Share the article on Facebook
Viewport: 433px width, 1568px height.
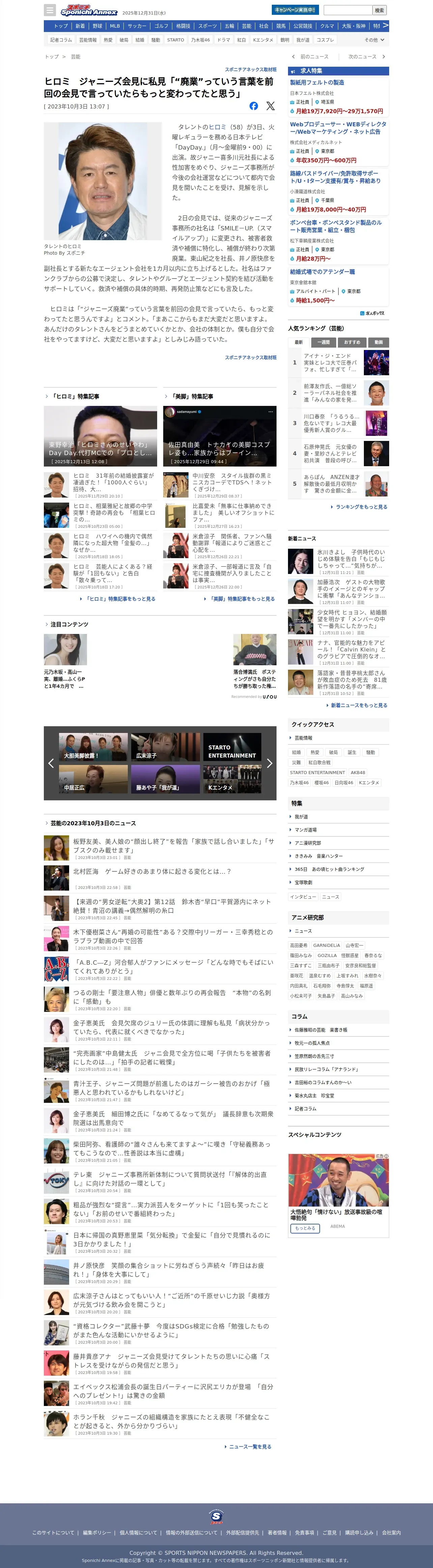click(254, 106)
